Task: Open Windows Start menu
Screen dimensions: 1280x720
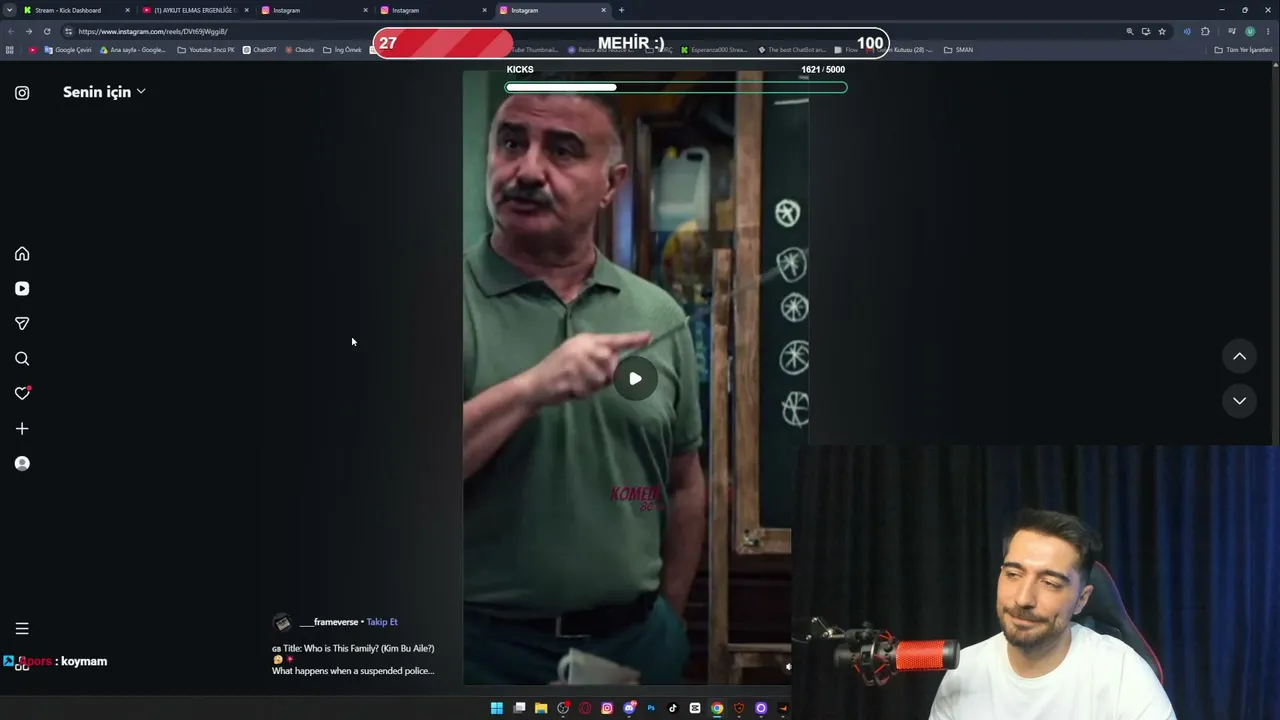Action: click(x=497, y=708)
